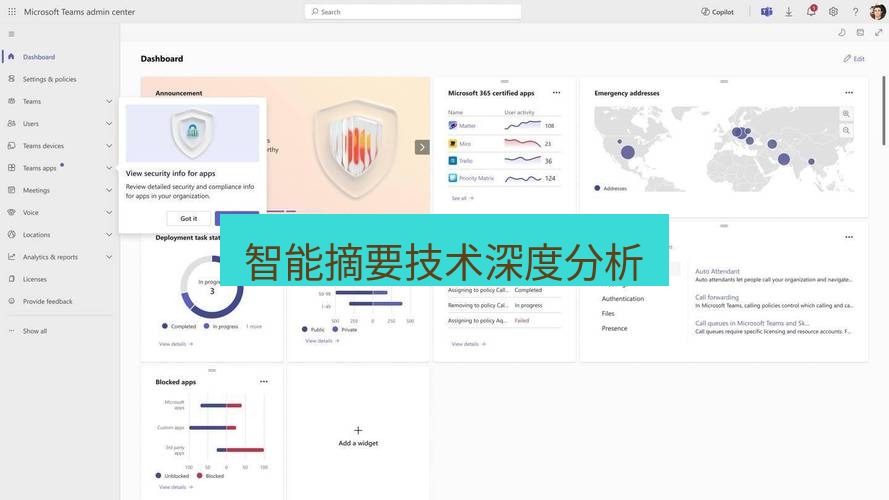The image size is (889, 500).
Task: Click the expand to full screen icon
Action: click(x=878, y=33)
